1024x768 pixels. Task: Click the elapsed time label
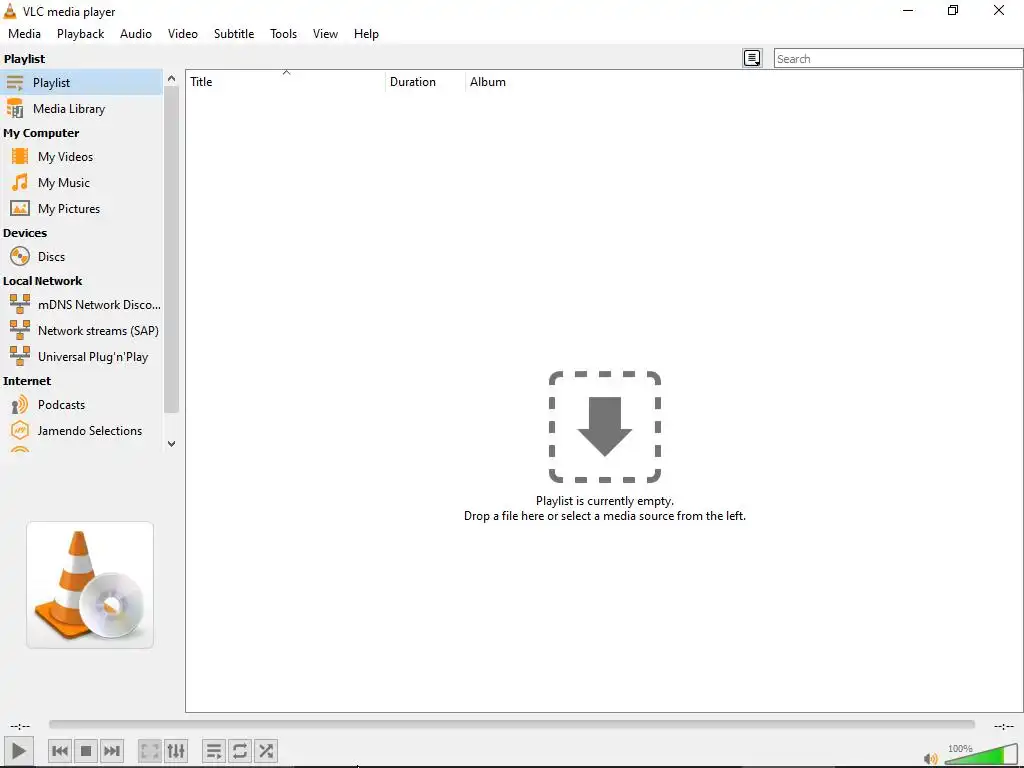20,726
